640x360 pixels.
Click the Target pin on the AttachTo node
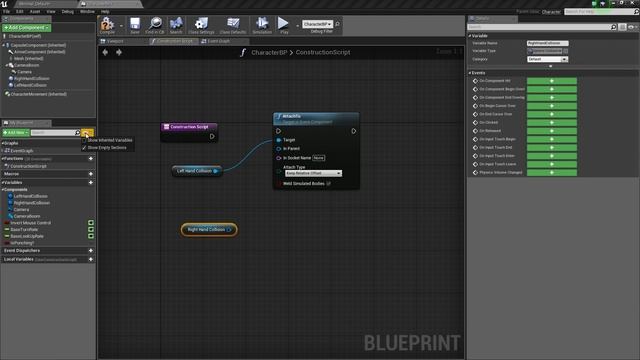[x=279, y=140]
